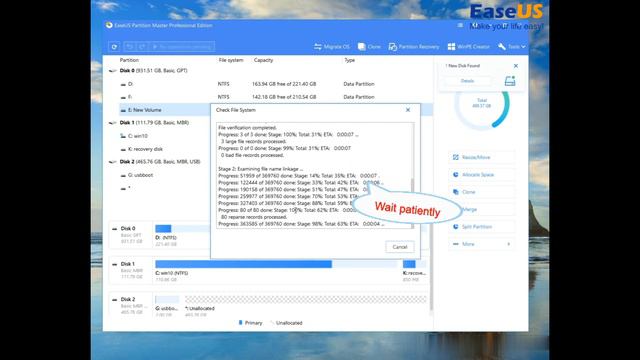Collapse Disk 0 in the disk map
The height and width of the screenshot is (360, 640).
pos(115,229)
